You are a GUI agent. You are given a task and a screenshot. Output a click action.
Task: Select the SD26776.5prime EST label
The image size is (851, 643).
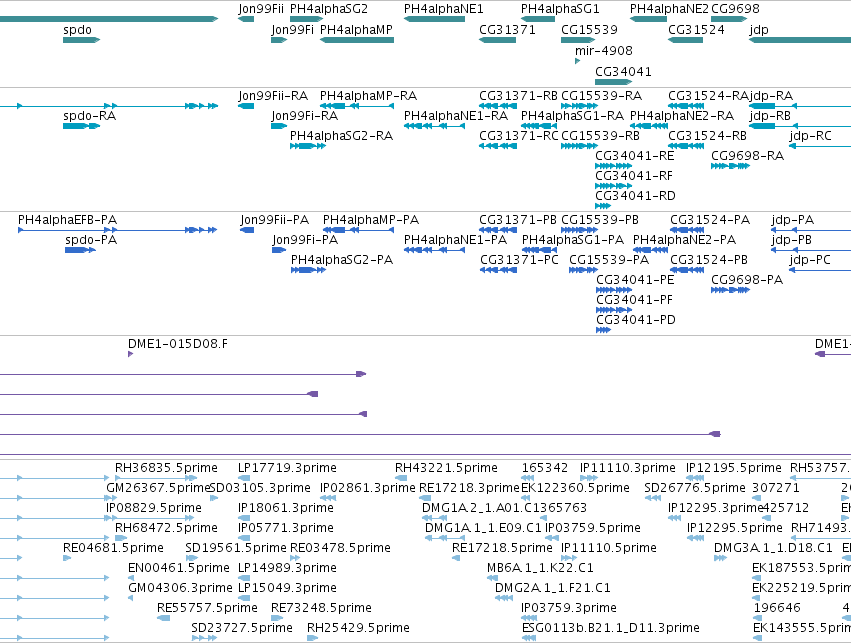pos(695,488)
